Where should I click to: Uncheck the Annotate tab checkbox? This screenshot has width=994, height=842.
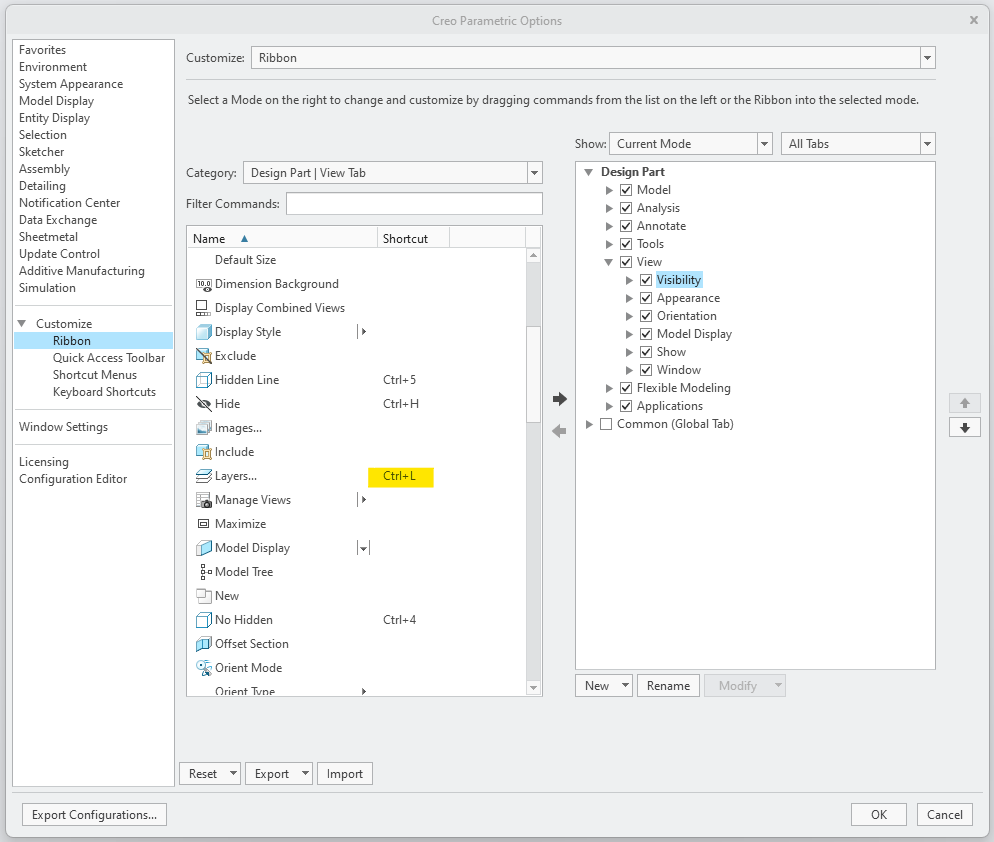[626, 226]
